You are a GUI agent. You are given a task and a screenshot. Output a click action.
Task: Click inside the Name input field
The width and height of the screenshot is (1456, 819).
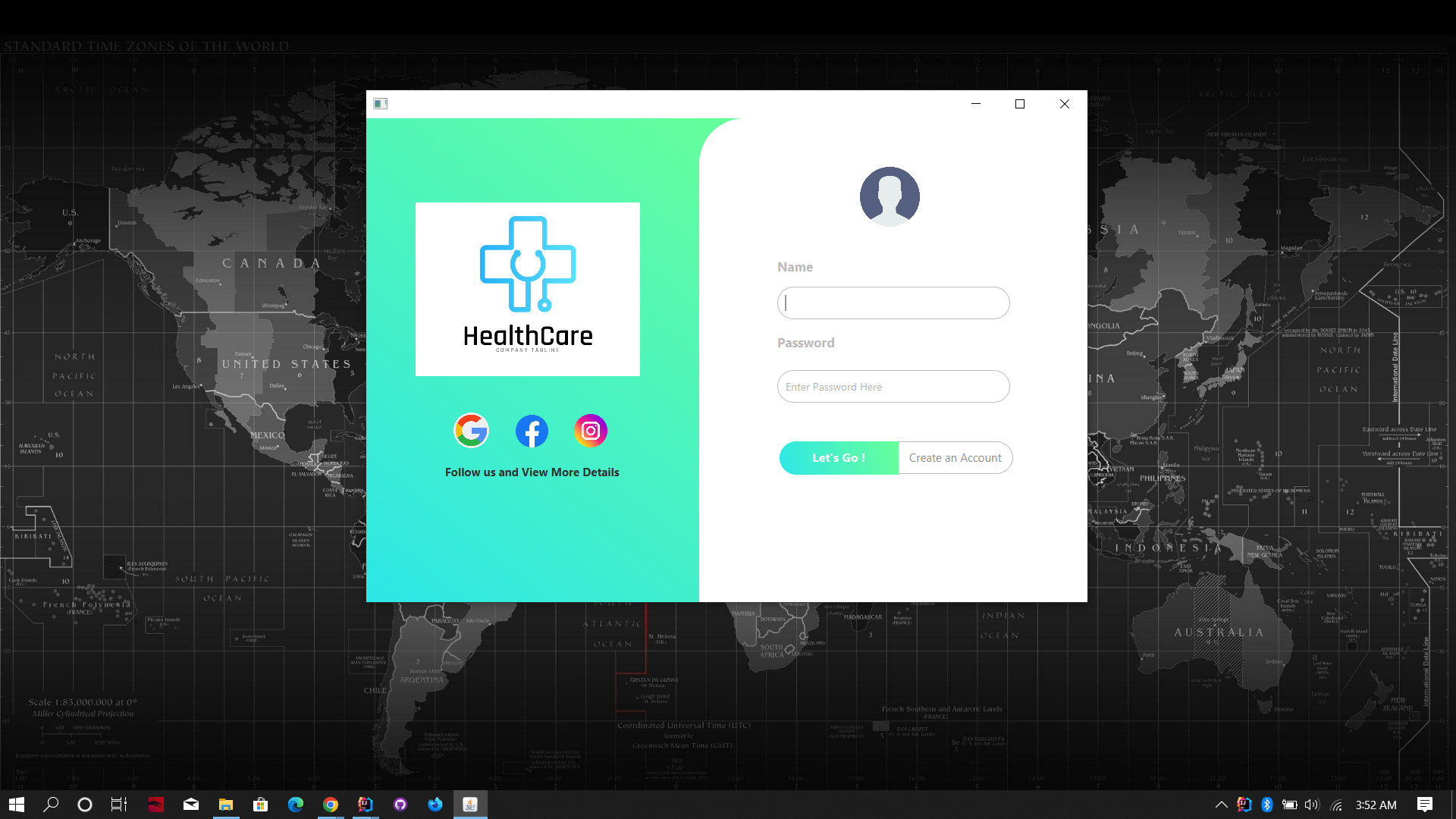pyautogui.click(x=893, y=303)
